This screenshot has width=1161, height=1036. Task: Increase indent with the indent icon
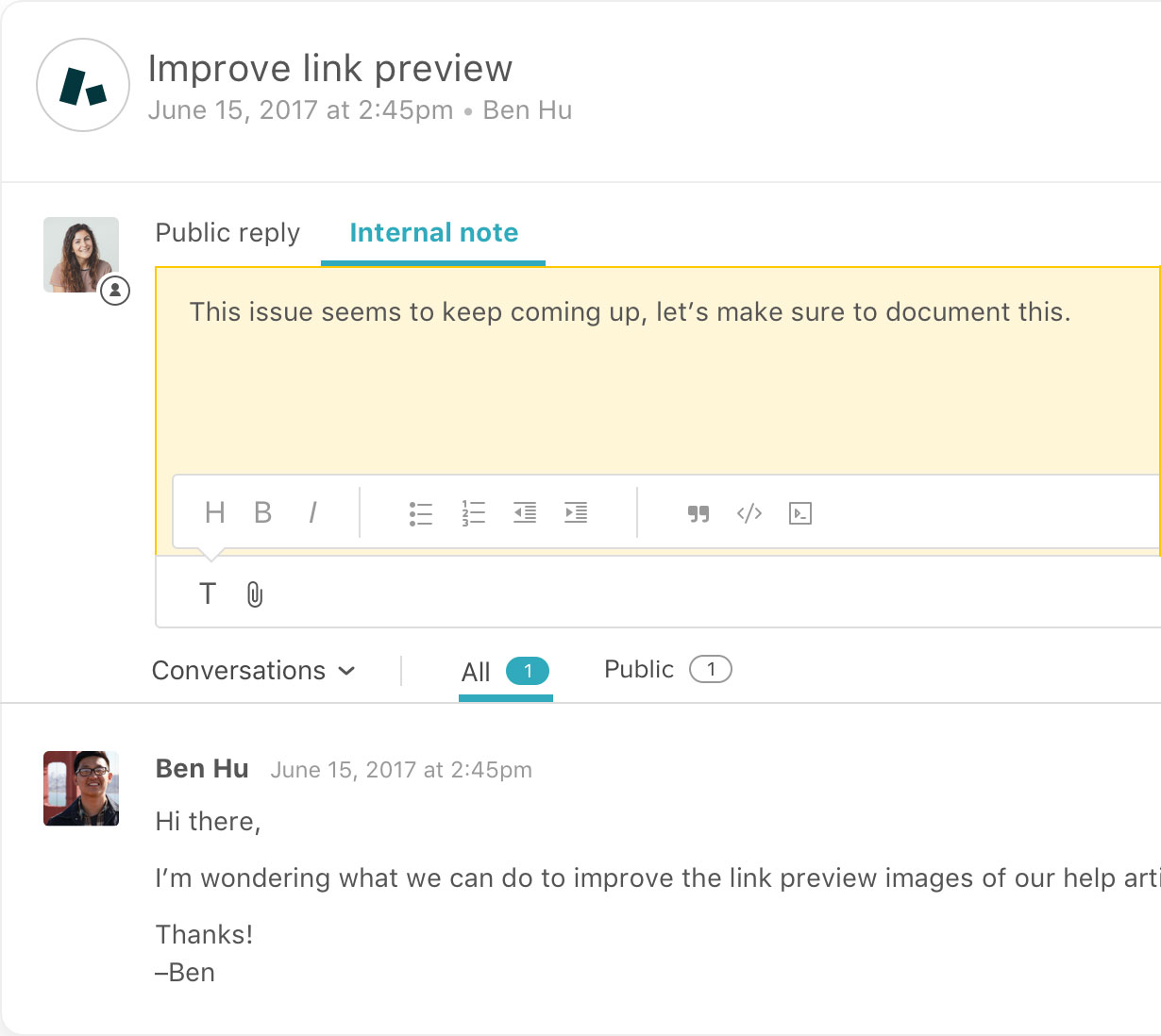click(x=576, y=512)
